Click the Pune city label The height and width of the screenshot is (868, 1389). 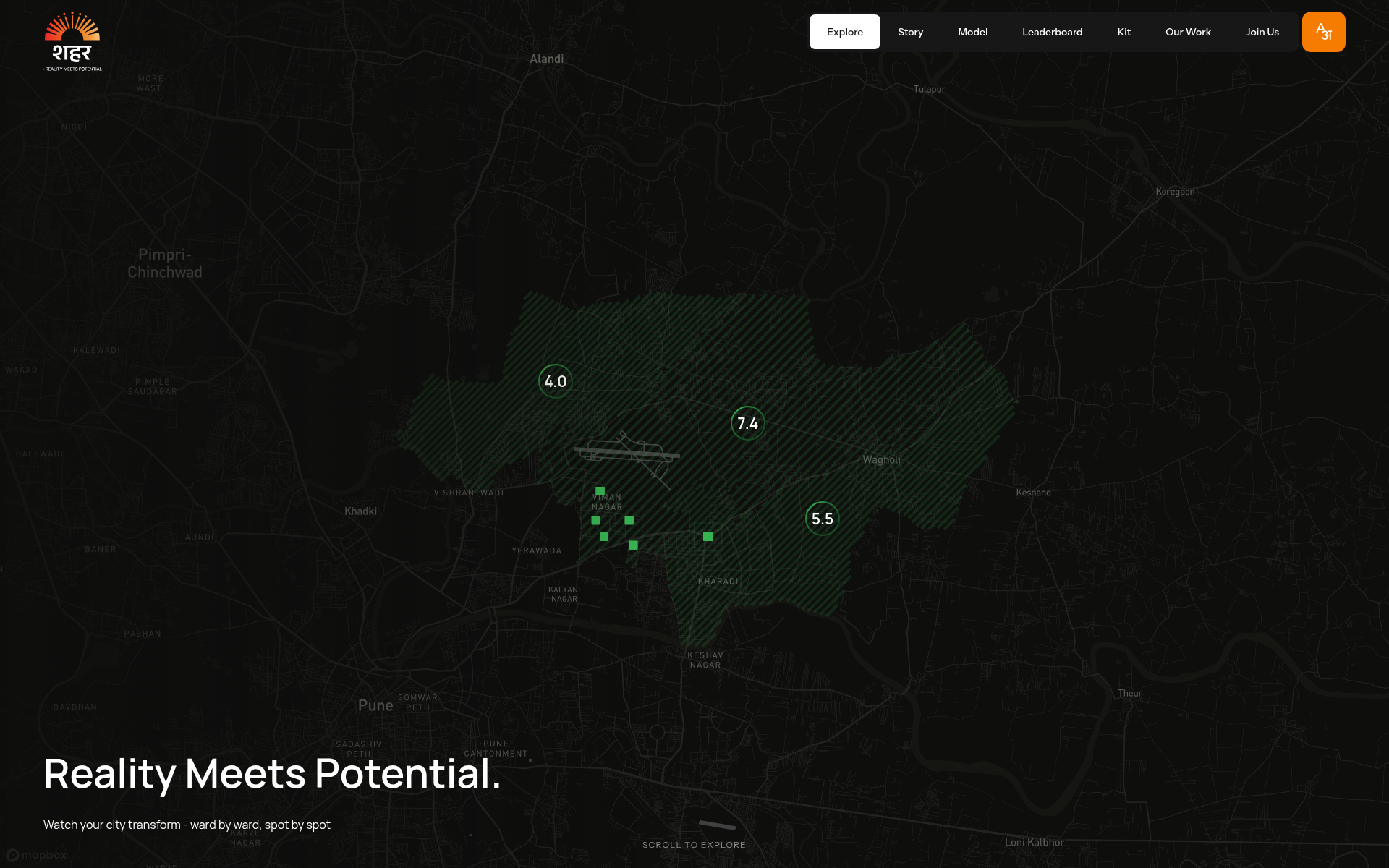tap(375, 705)
